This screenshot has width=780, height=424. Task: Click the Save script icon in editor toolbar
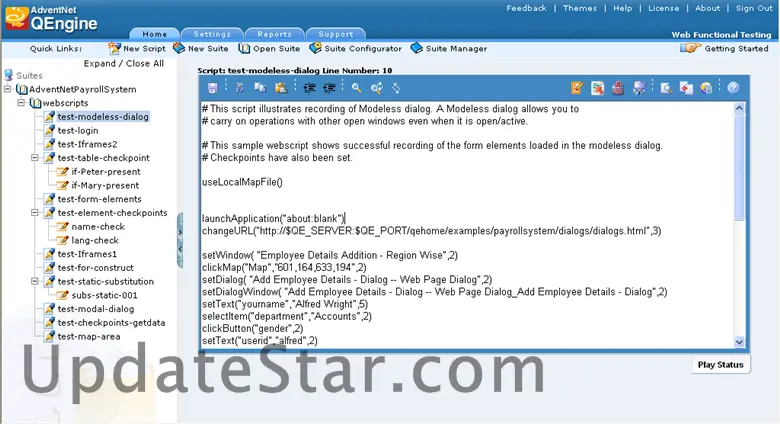tap(212, 88)
